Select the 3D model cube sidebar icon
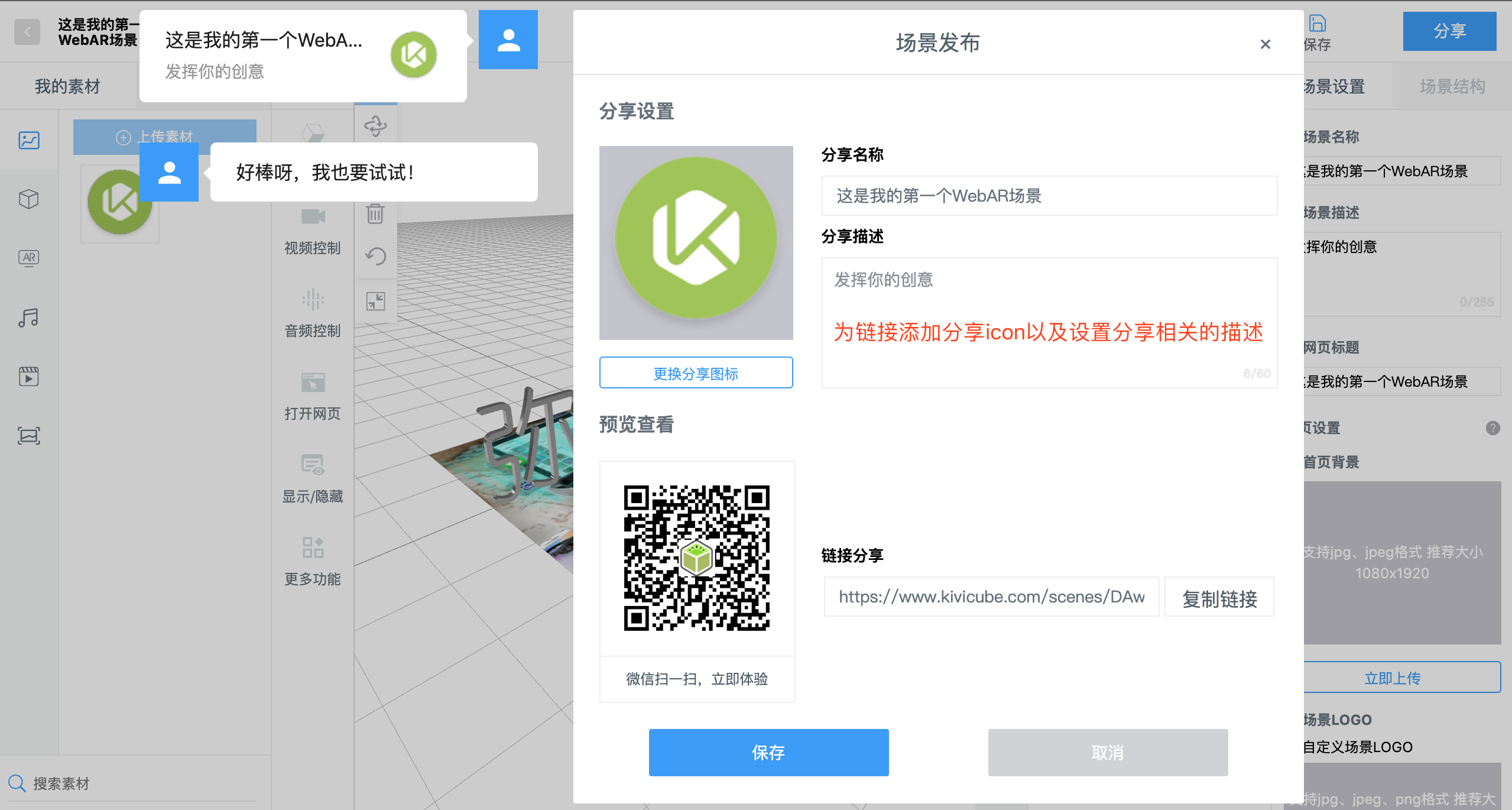This screenshot has height=810, width=1512. point(28,199)
